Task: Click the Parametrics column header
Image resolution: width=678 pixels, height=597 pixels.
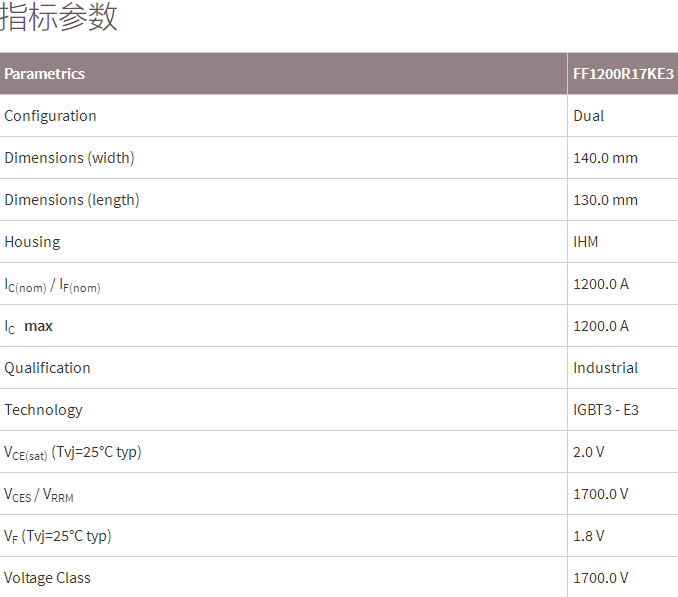Action: coord(45,74)
